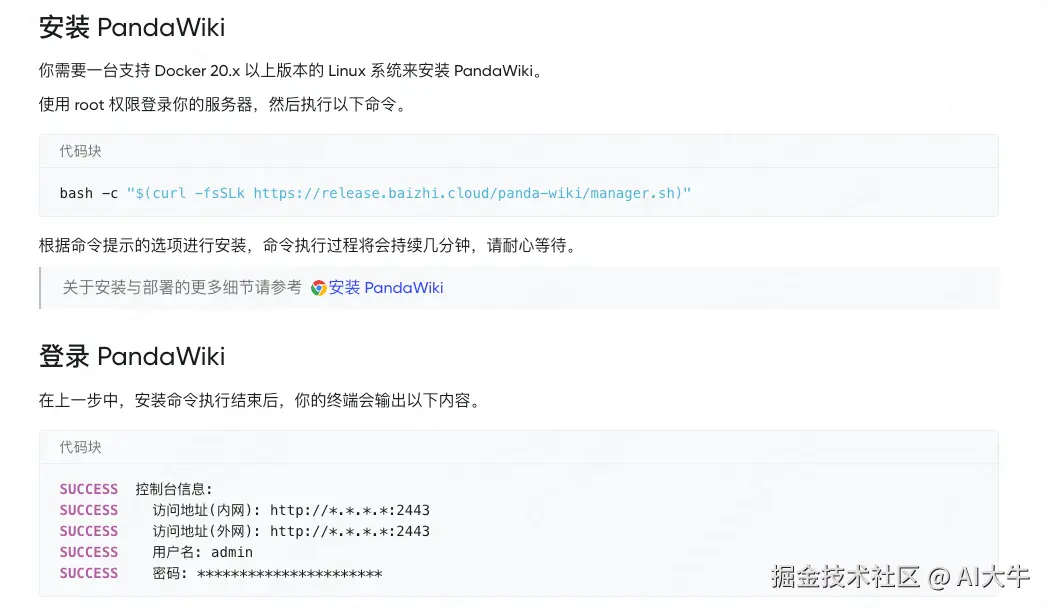The image size is (1049, 609).
Task: Click the first 代码块 label above bash command
Action: 80,151
